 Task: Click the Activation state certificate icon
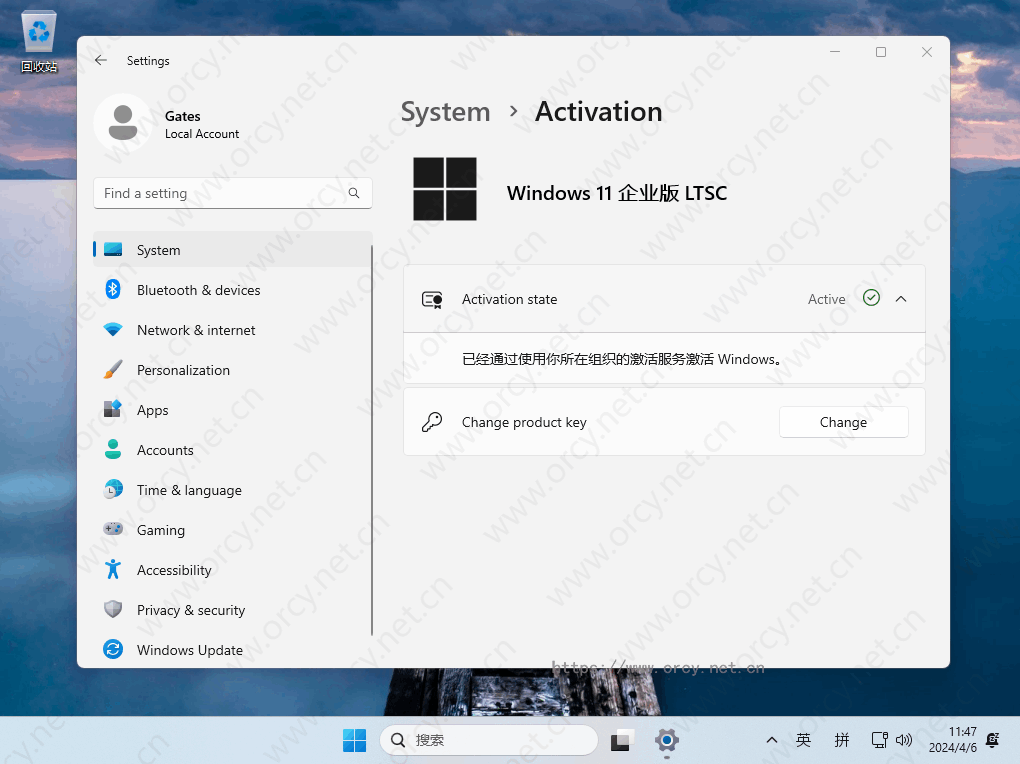coord(433,299)
